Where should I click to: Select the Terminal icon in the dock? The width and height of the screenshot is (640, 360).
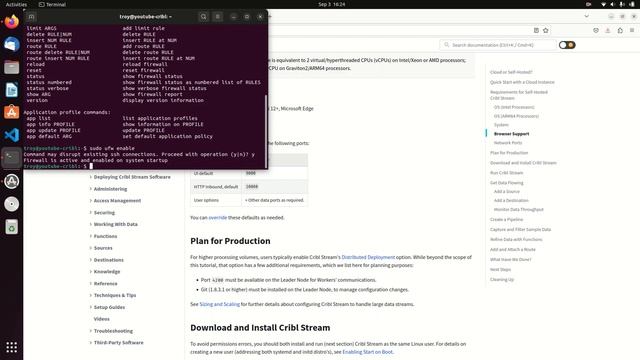[x=11, y=158]
